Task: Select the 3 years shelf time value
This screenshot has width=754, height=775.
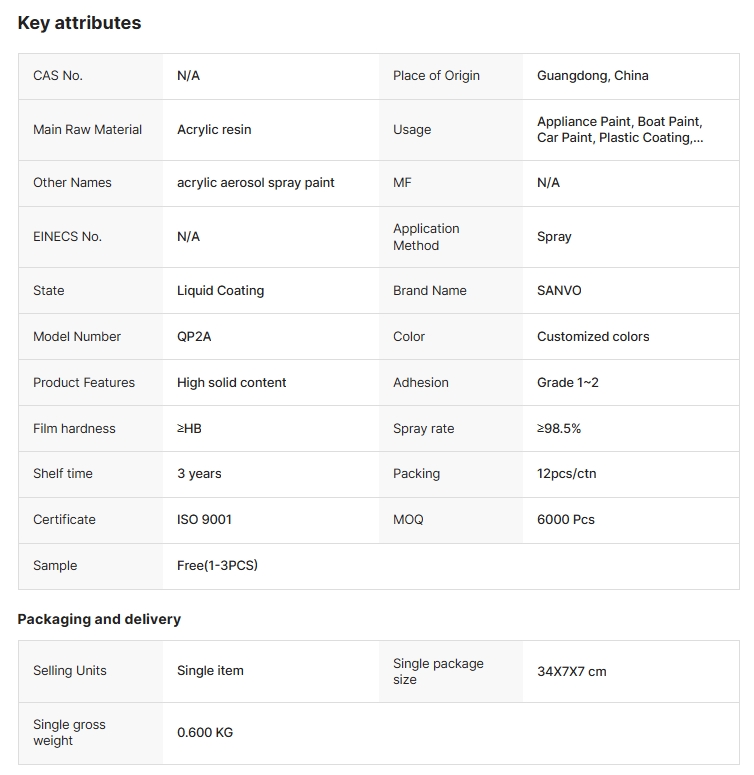Action: coord(199,474)
